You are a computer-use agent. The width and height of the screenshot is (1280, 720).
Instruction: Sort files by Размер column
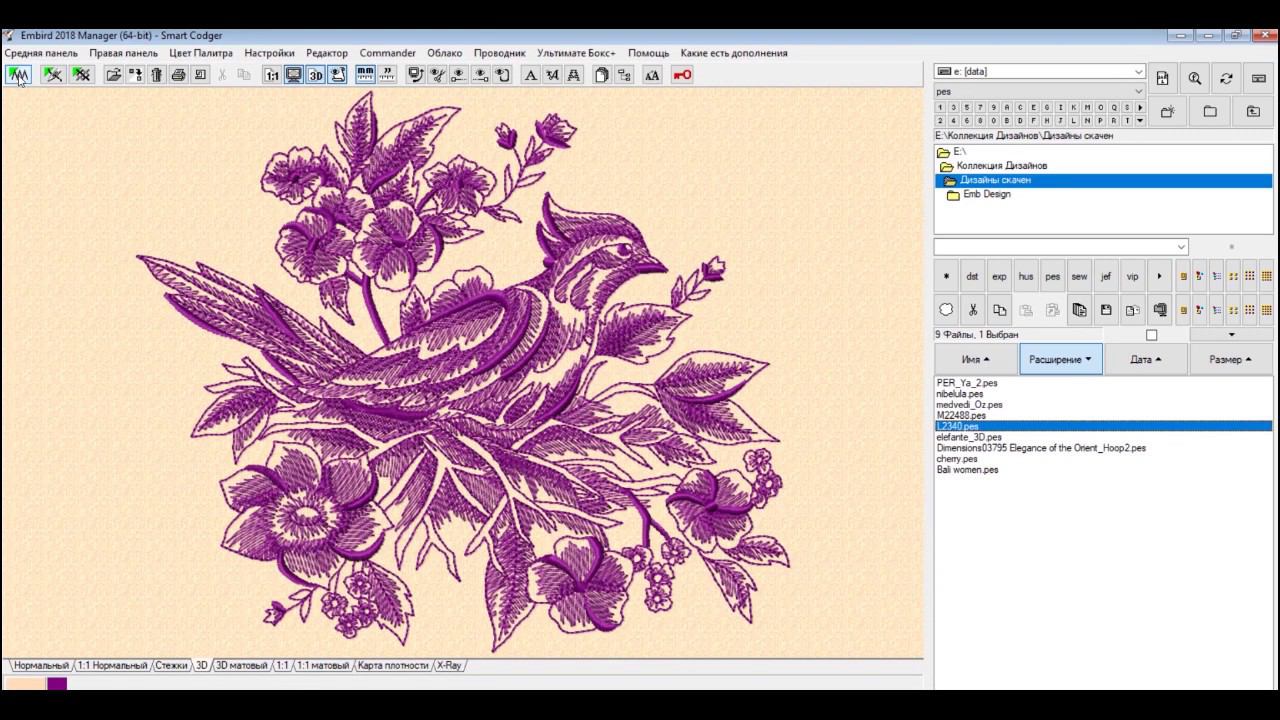(1229, 359)
